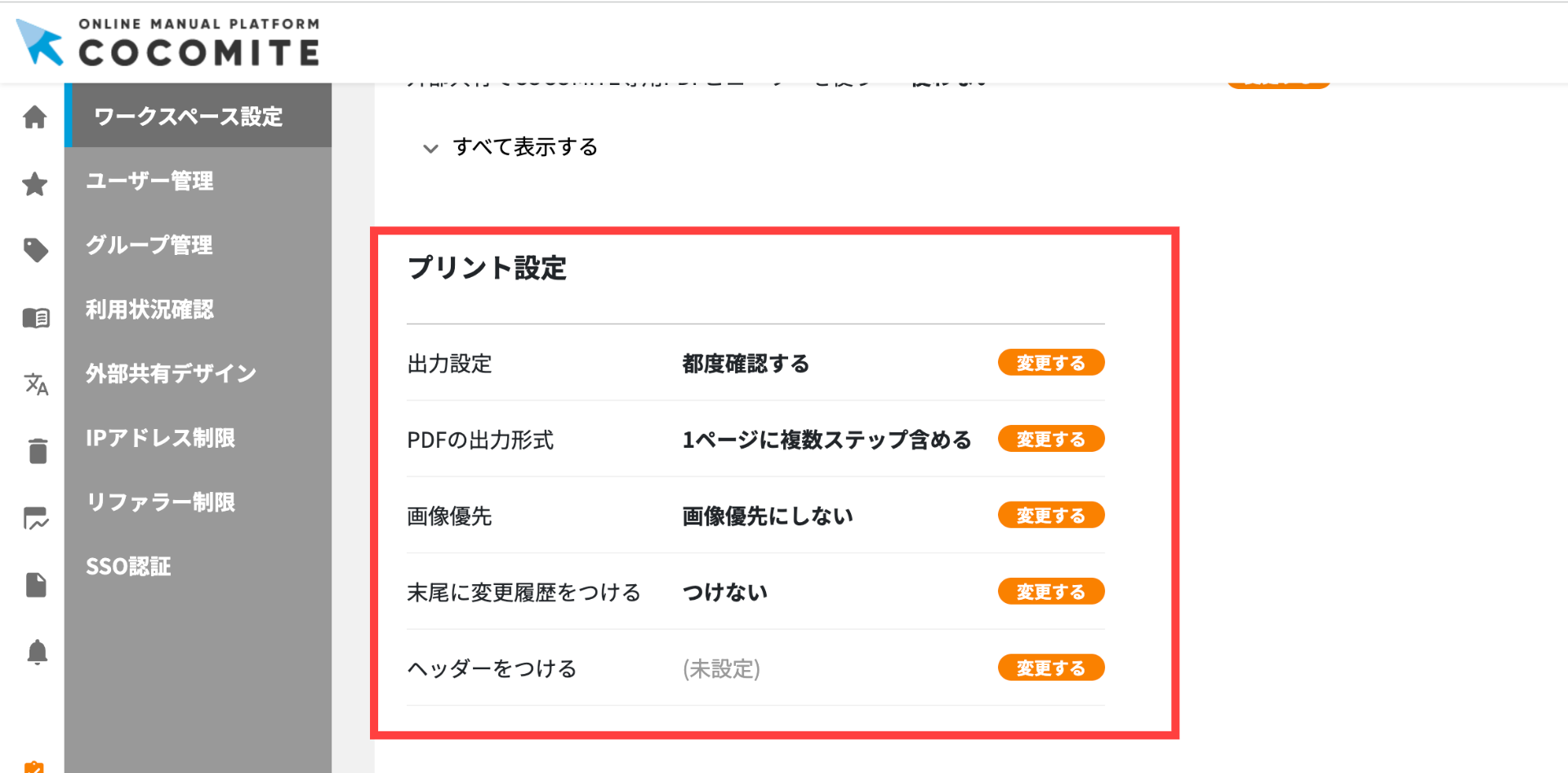Open グループ管理 menu item

(x=149, y=245)
